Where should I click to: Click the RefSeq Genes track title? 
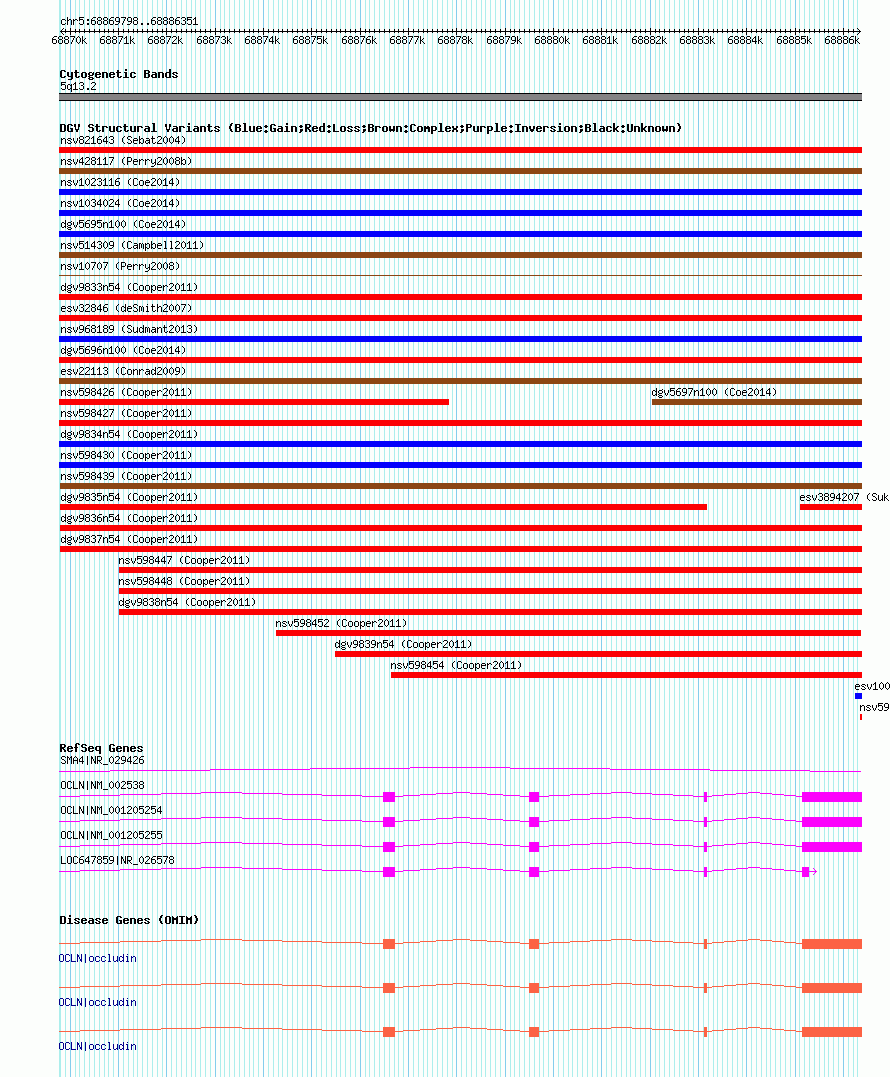[x=102, y=748]
